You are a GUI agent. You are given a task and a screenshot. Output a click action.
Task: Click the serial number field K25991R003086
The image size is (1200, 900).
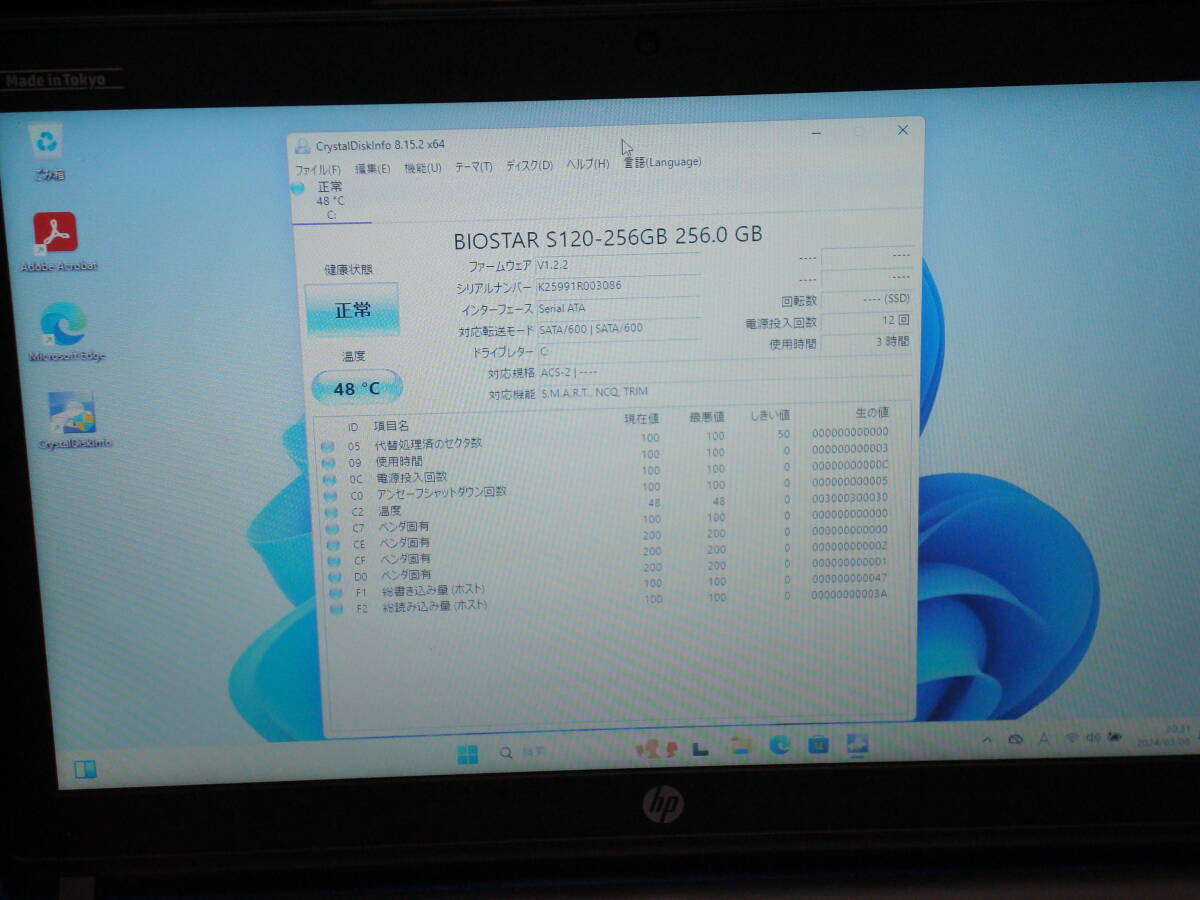click(617, 285)
